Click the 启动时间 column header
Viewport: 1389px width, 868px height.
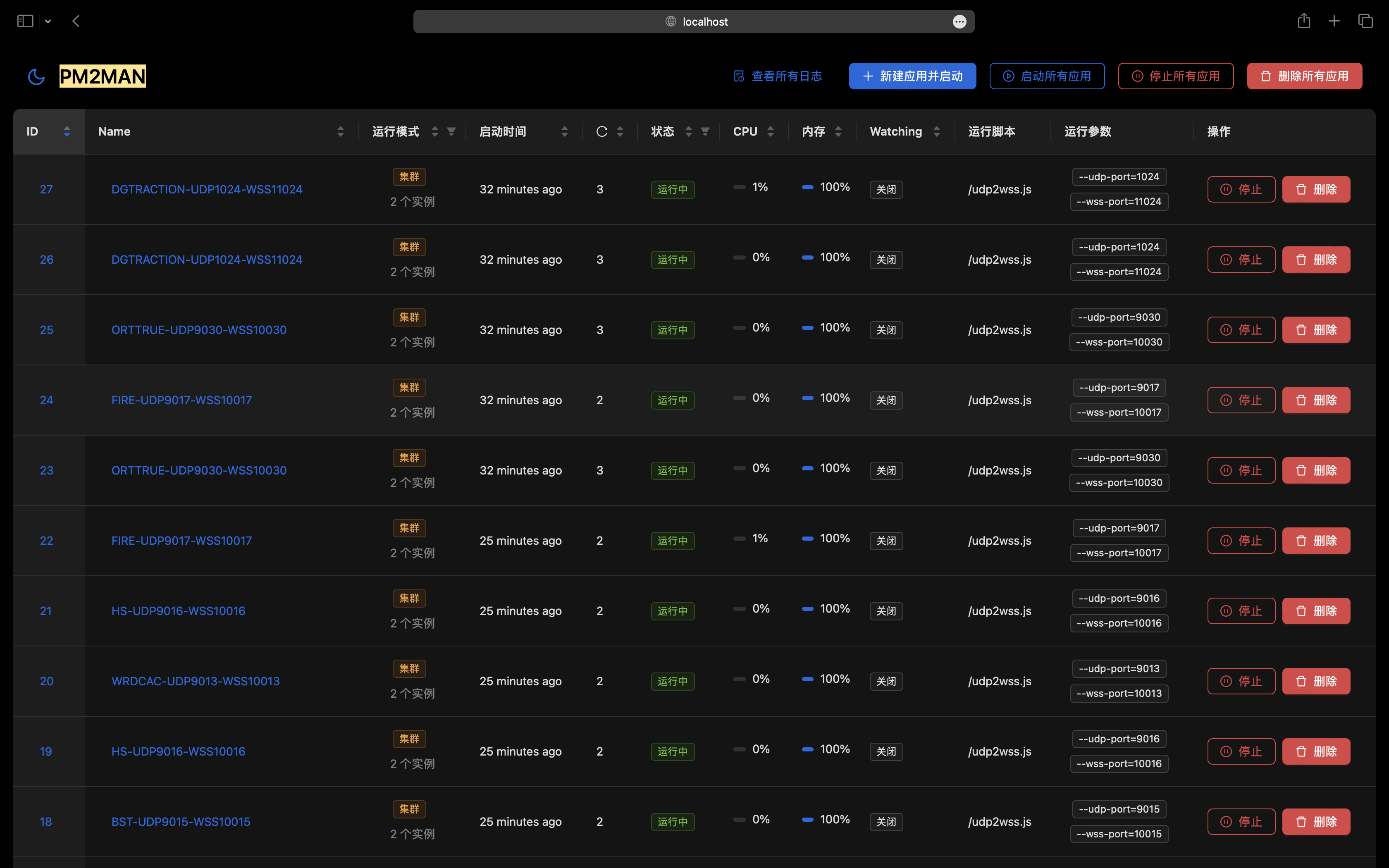click(x=503, y=131)
